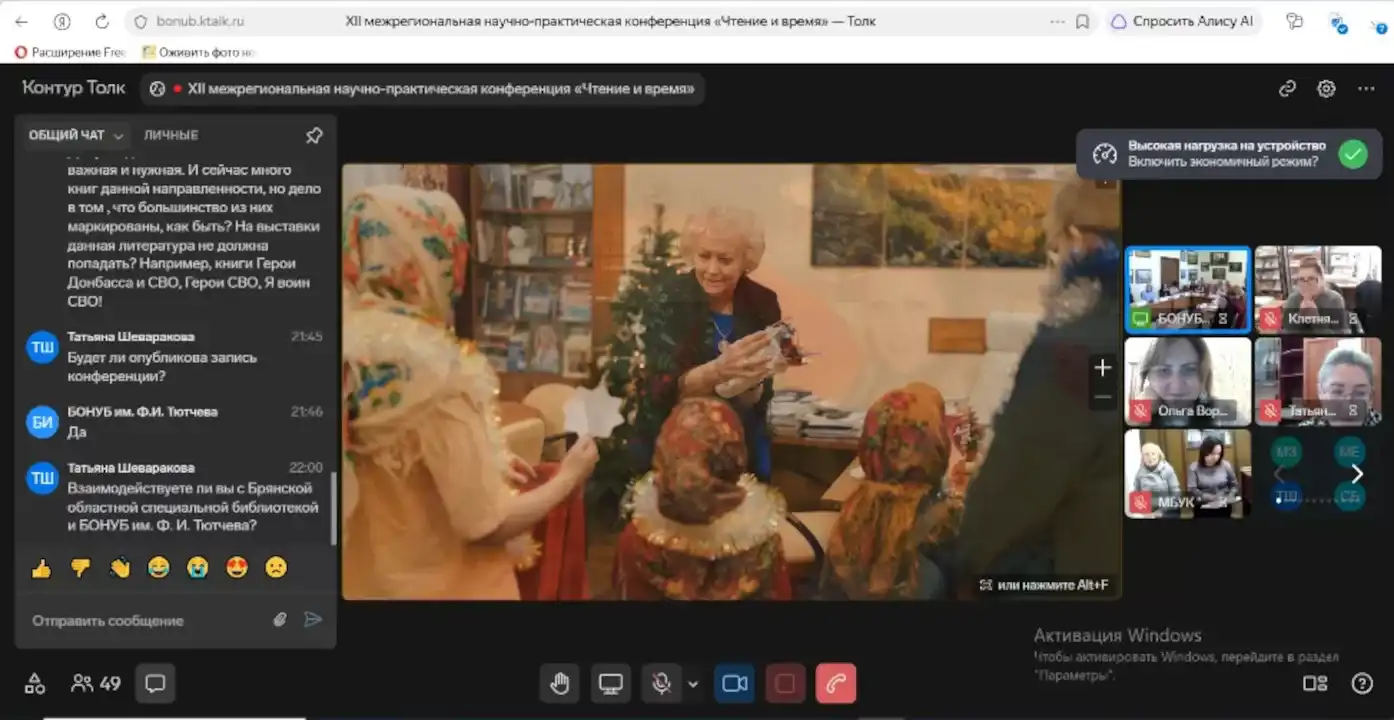Open Kontur Tolk settings gear

click(1326, 89)
